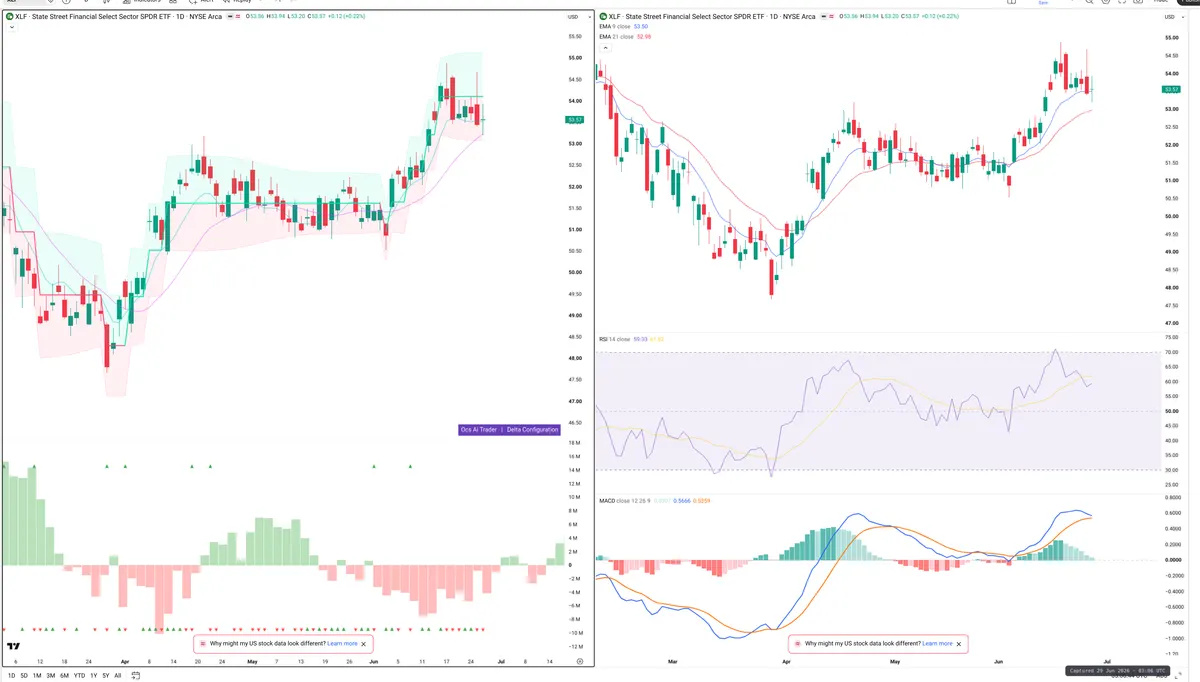
Task: Select the 1D time range
Action: [x=11, y=676]
